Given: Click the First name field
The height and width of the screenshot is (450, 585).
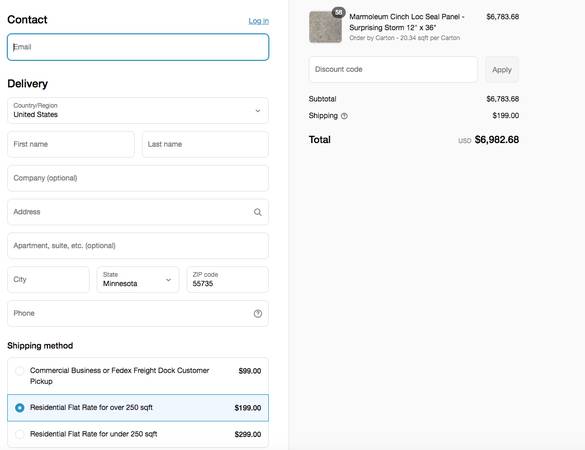Looking at the screenshot, I should click(71, 144).
